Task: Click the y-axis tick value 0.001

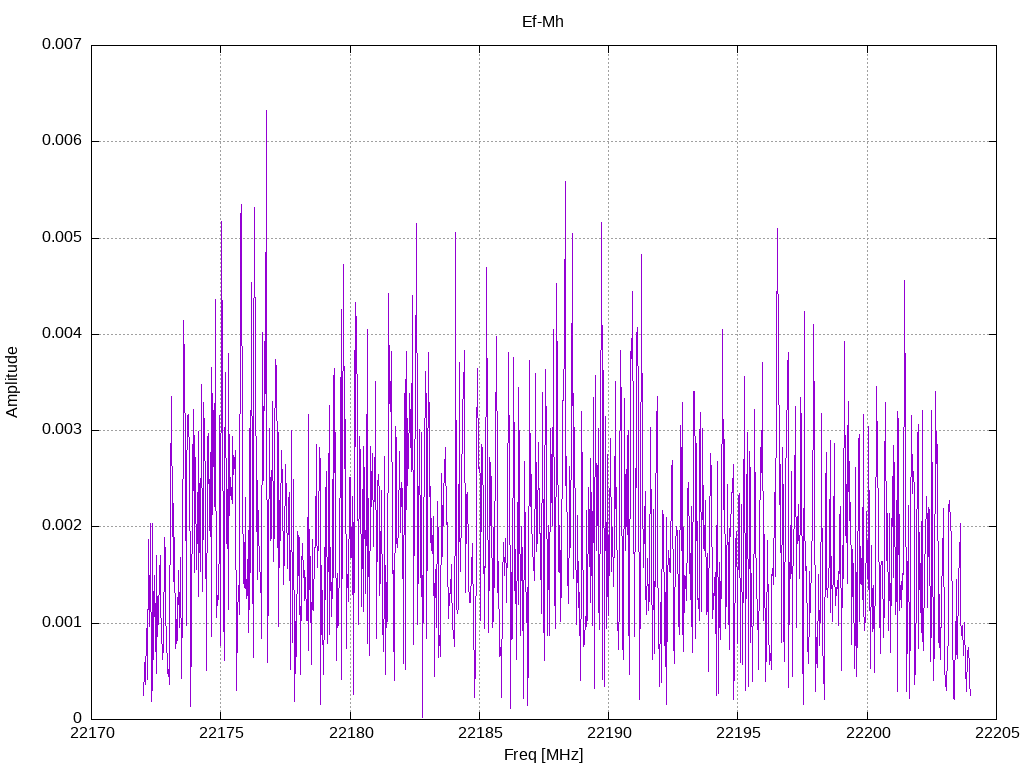Action: pyautogui.click(x=62, y=622)
